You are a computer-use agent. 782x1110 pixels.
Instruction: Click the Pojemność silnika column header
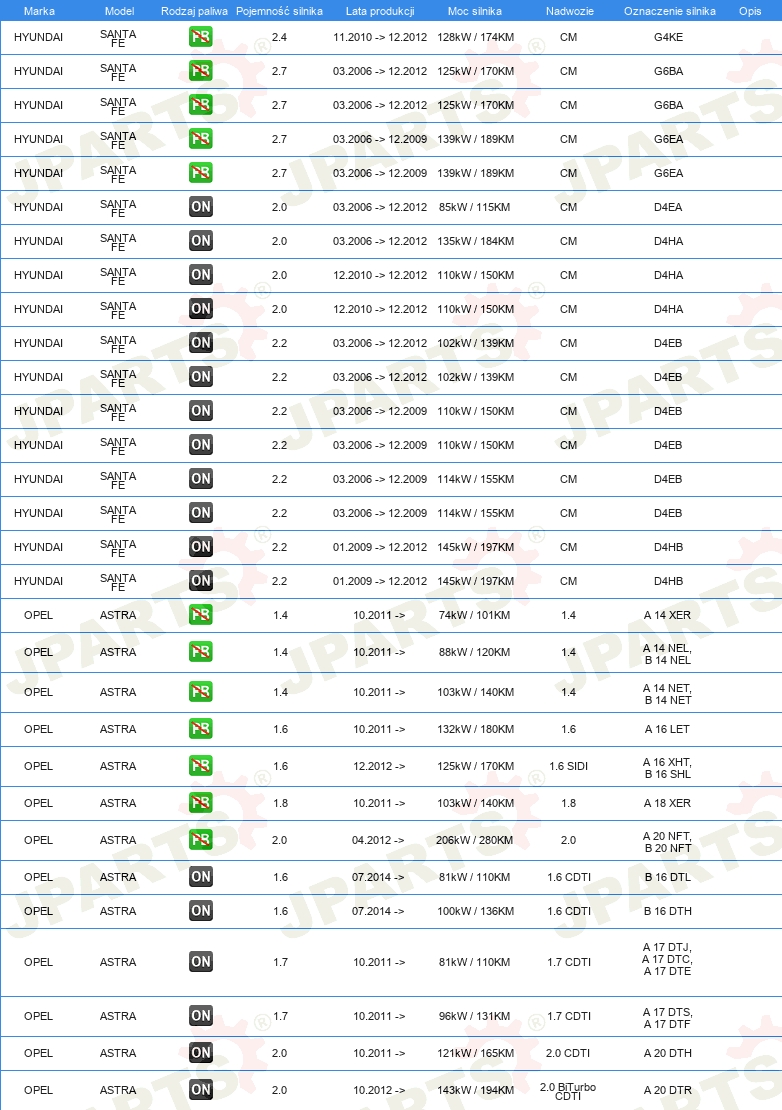click(x=280, y=11)
